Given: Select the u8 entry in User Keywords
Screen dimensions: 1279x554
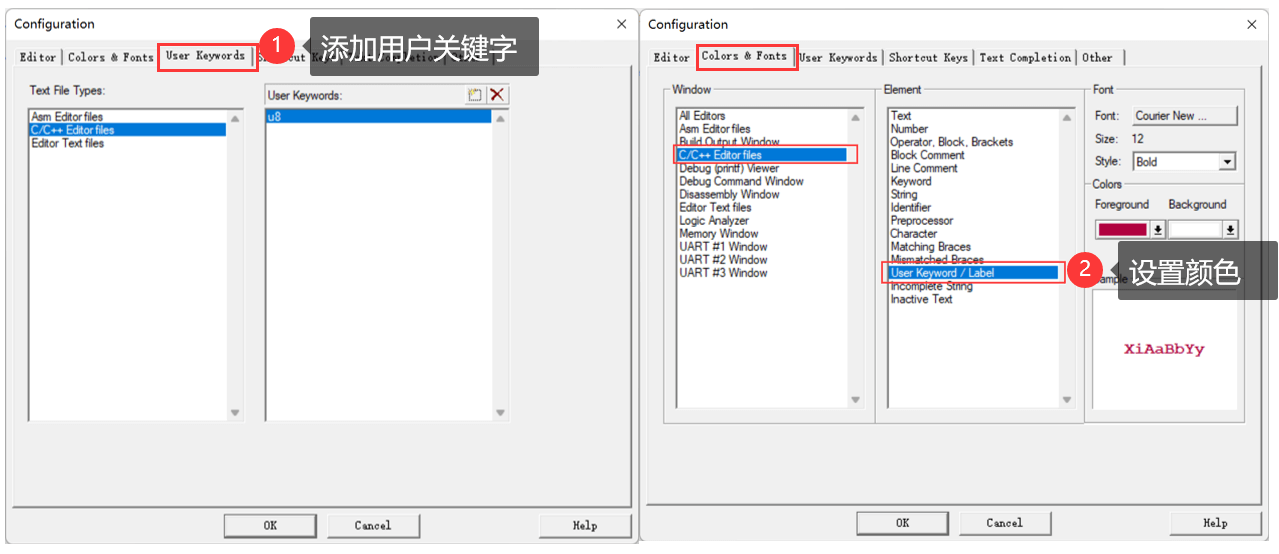Looking at the screenshot, I should (378, 117).
